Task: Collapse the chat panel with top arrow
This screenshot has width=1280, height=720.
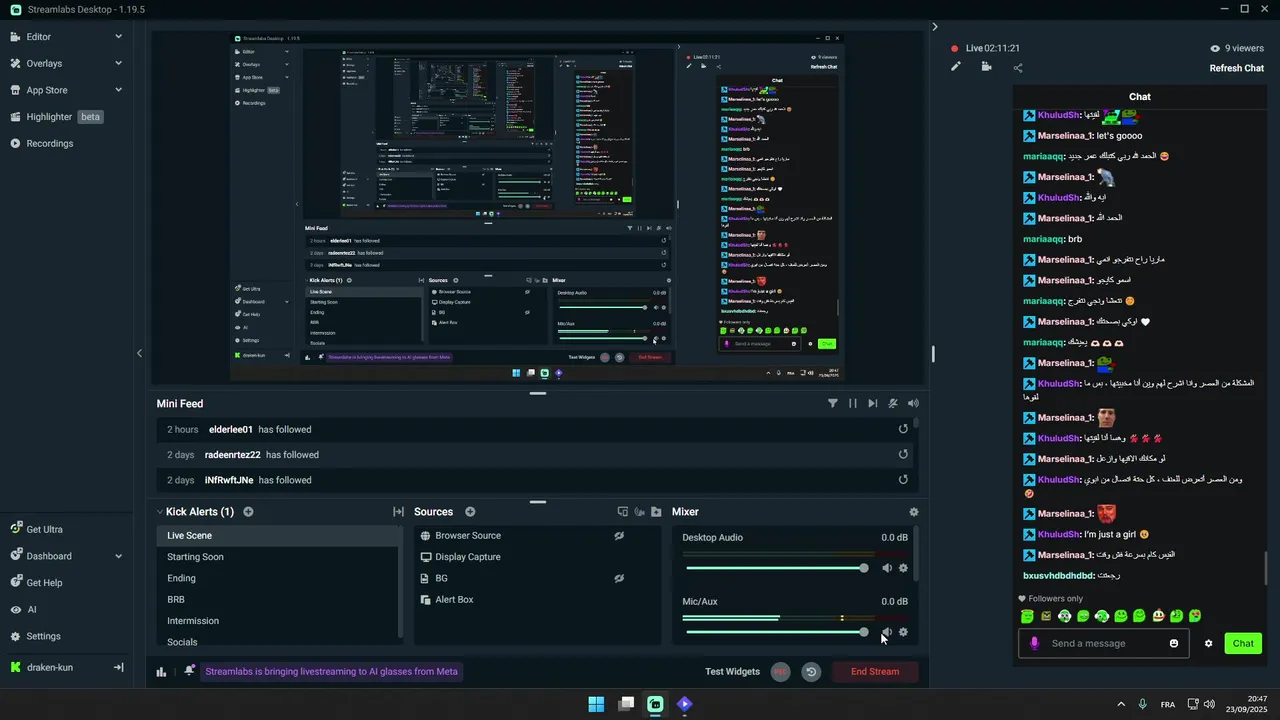Action: (x=935, y=27)
